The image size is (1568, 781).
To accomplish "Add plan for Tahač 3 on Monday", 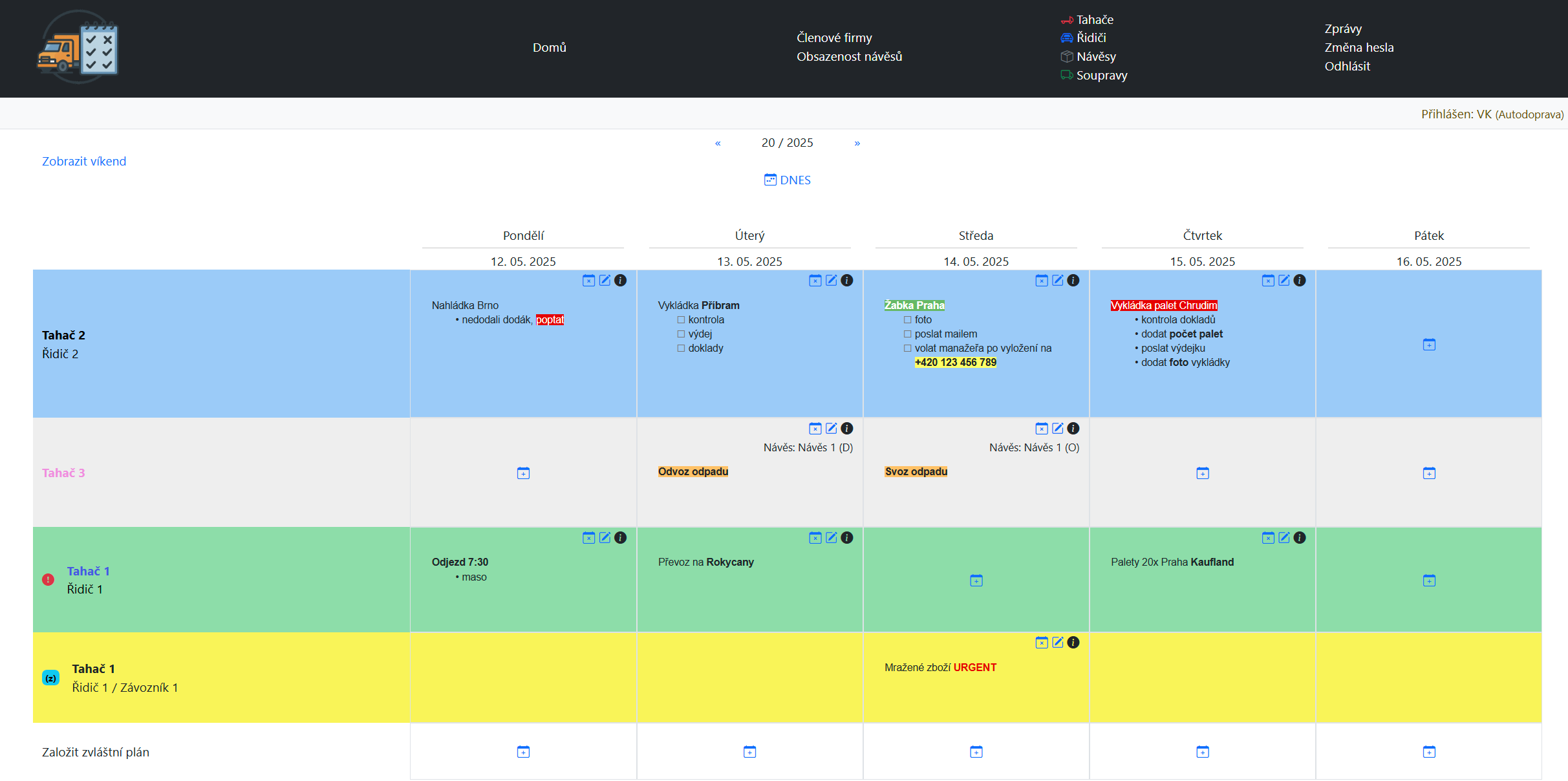I will coord(523,473).
